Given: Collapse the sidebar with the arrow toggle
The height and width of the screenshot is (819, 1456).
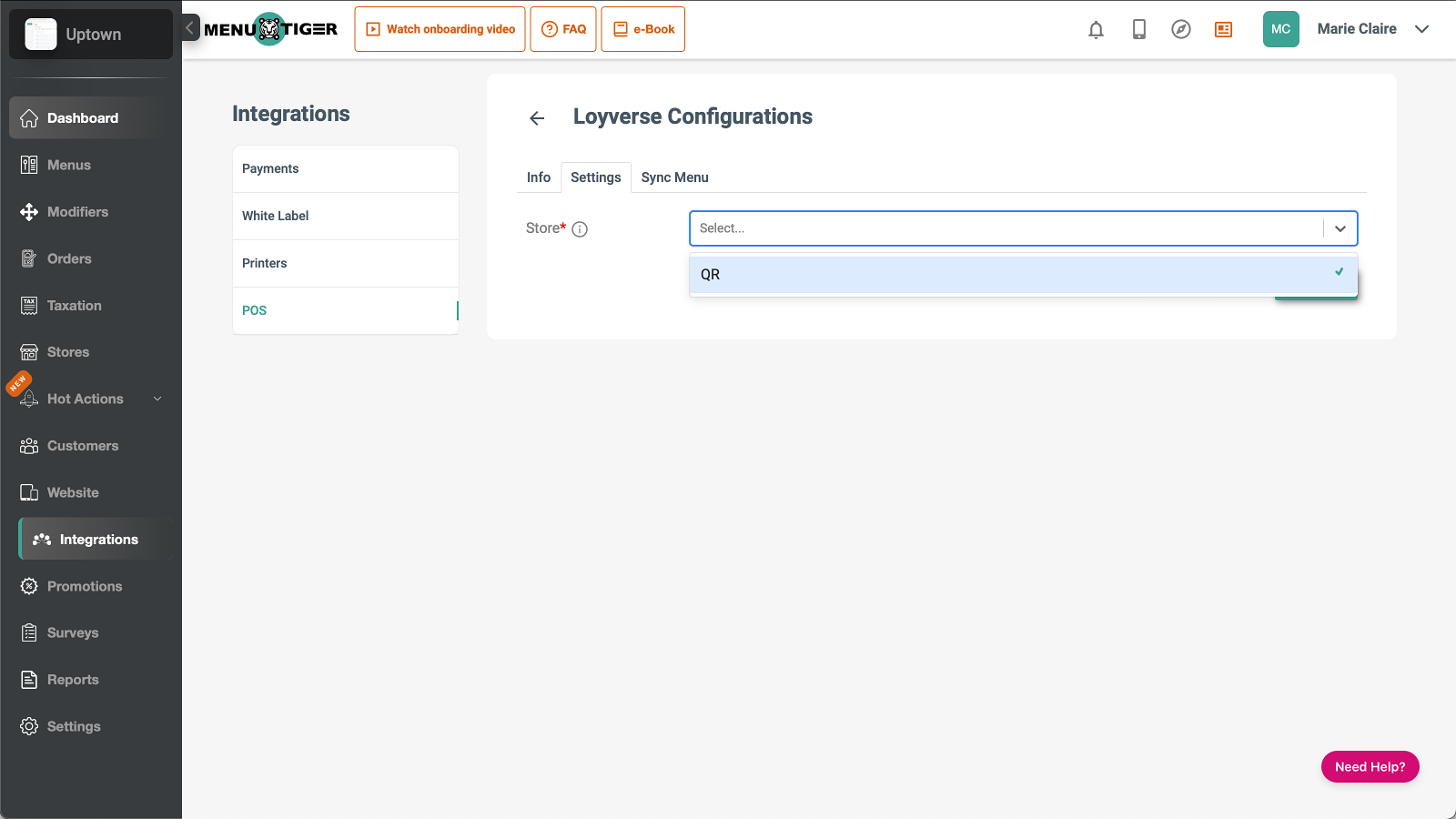Looking at the screenshot, I should click(190, 28).
